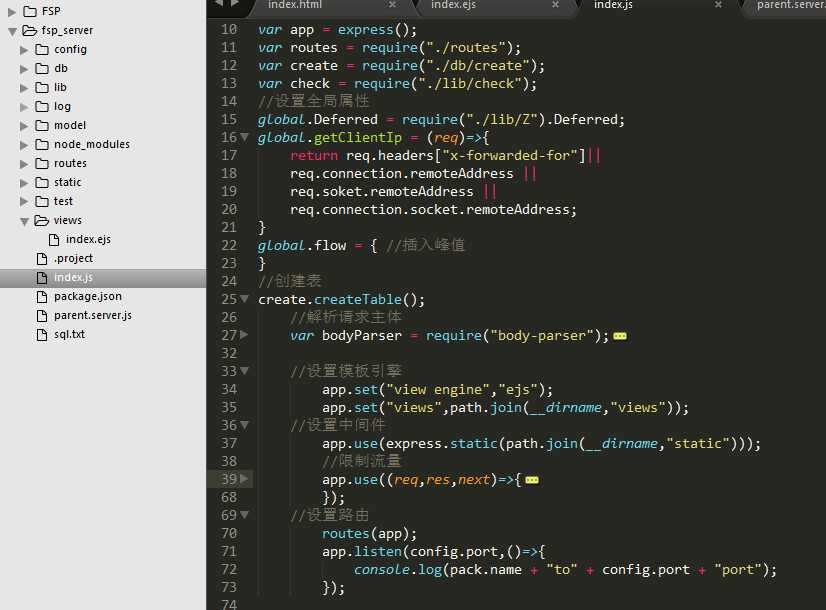Expand the log folder arrow
The height and width of the screenshot is (610, 826).
point(24,107)
